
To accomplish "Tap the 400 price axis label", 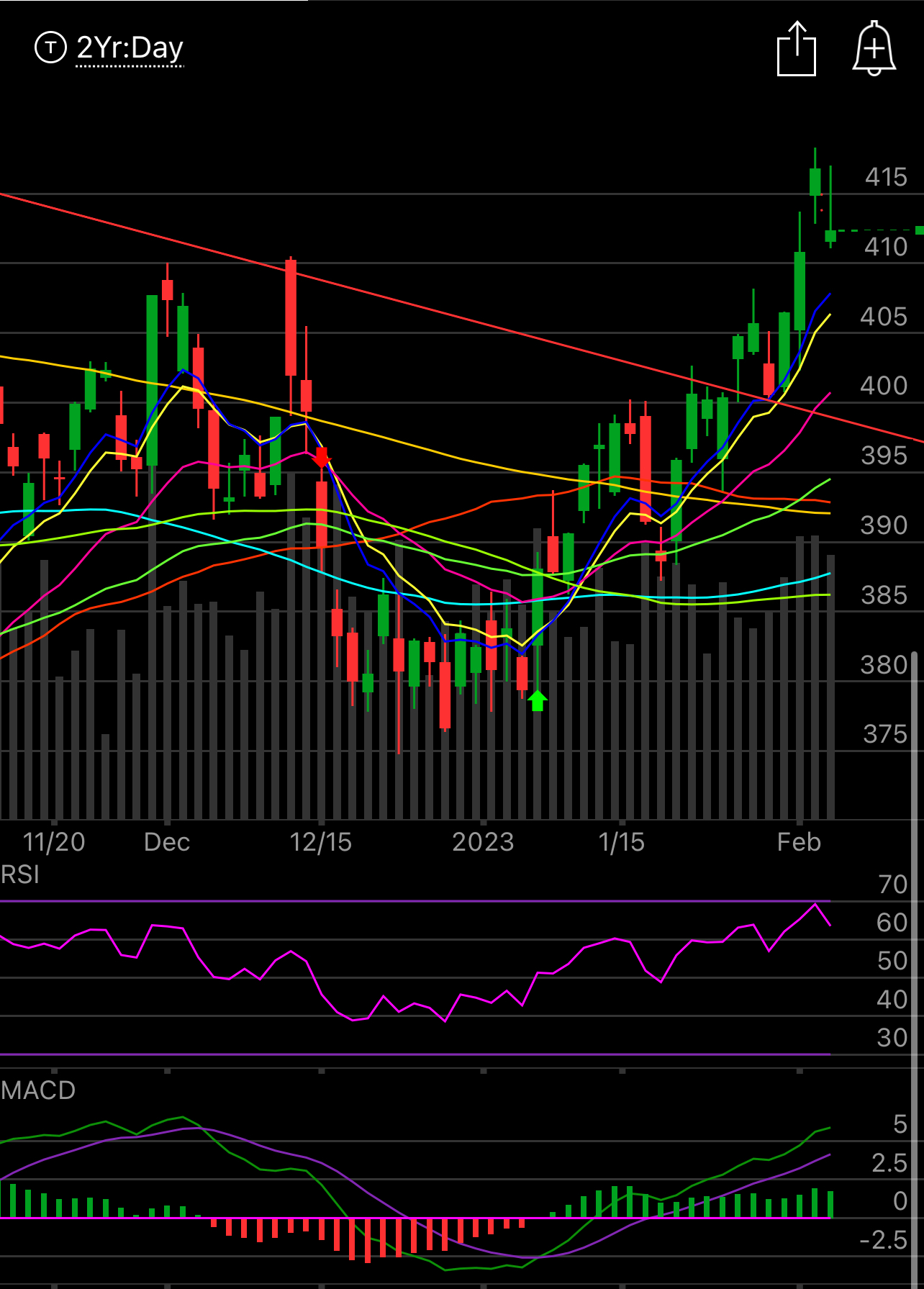I will click(884, 386).
